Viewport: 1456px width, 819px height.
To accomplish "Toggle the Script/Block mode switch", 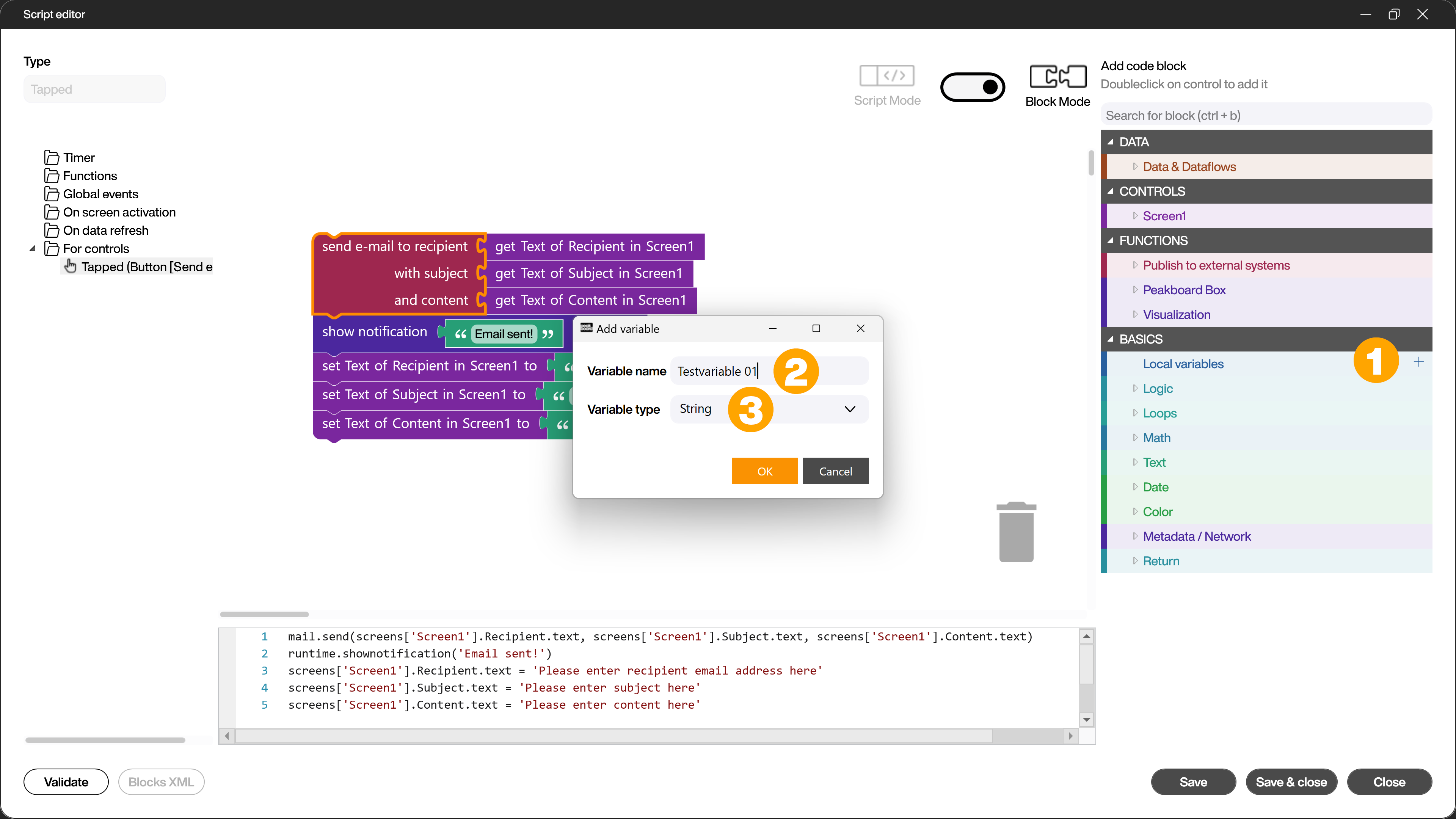I will 972,87.
